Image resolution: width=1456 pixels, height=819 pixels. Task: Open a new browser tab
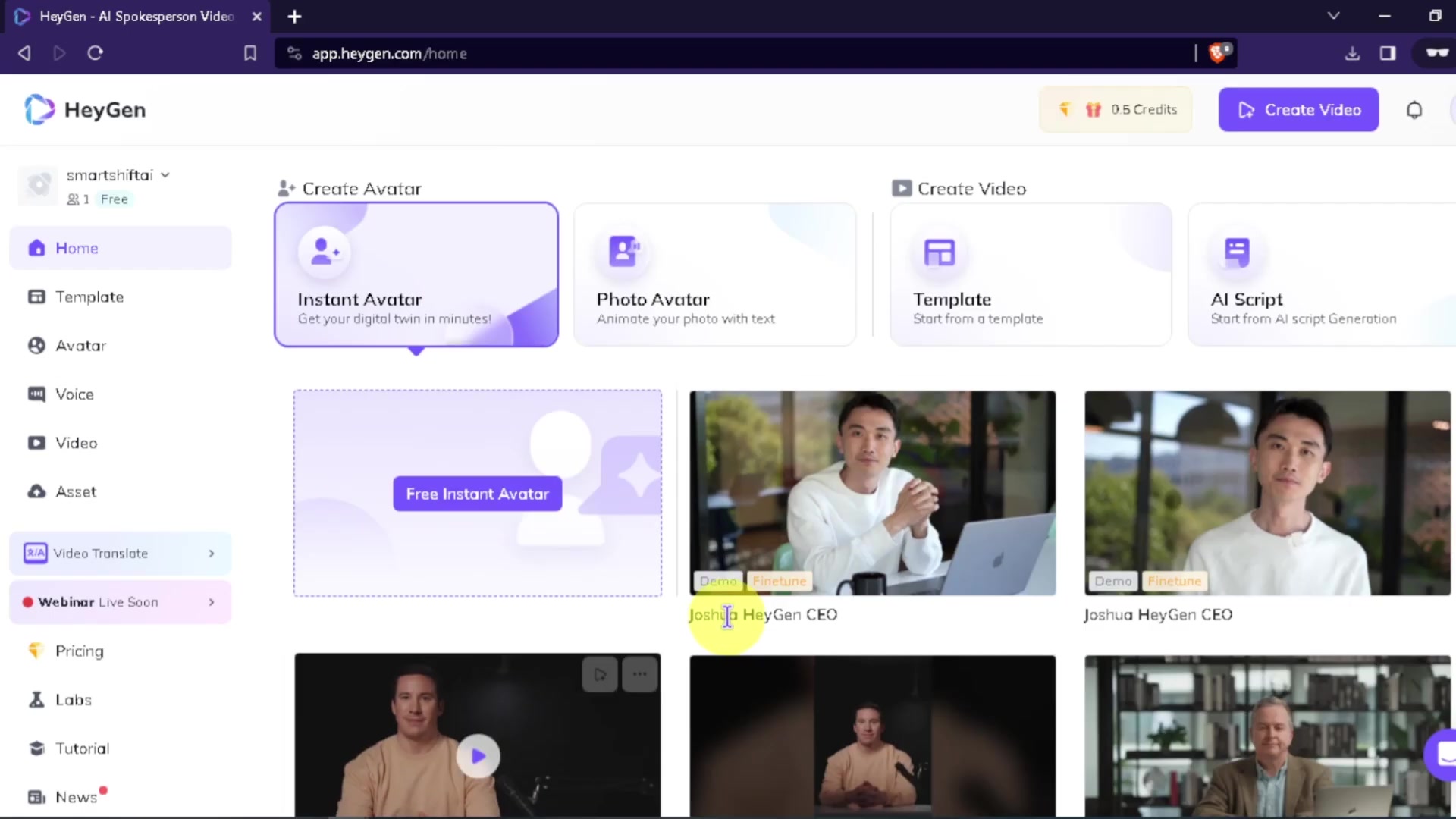pyautogui.click(x=294, y=16)
